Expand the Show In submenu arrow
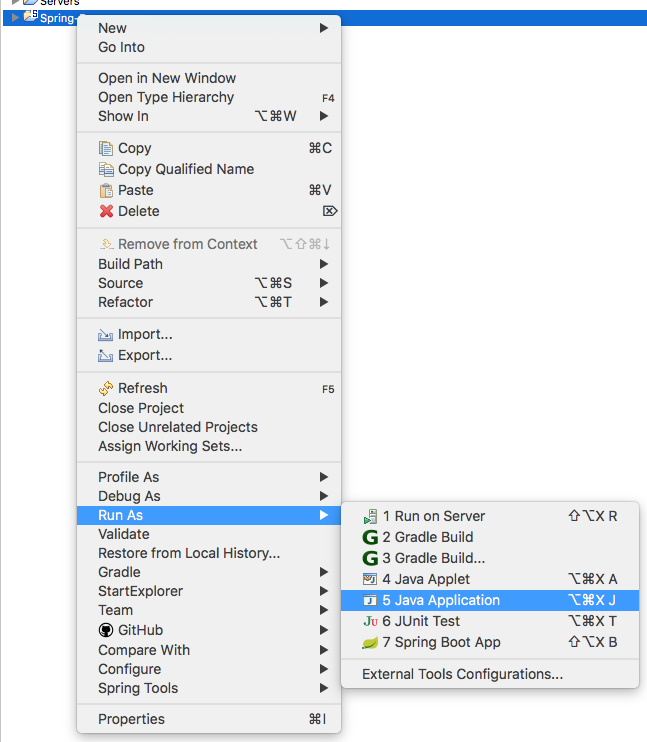Screen dimensions: 647x742 tap(324, 116)
